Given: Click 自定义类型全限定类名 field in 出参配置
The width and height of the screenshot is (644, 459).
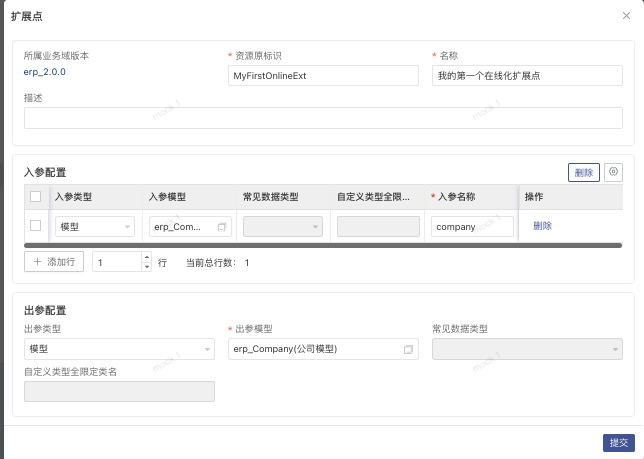Looking at the screenshot, I should pyautogui.click(x=119, y=392).
